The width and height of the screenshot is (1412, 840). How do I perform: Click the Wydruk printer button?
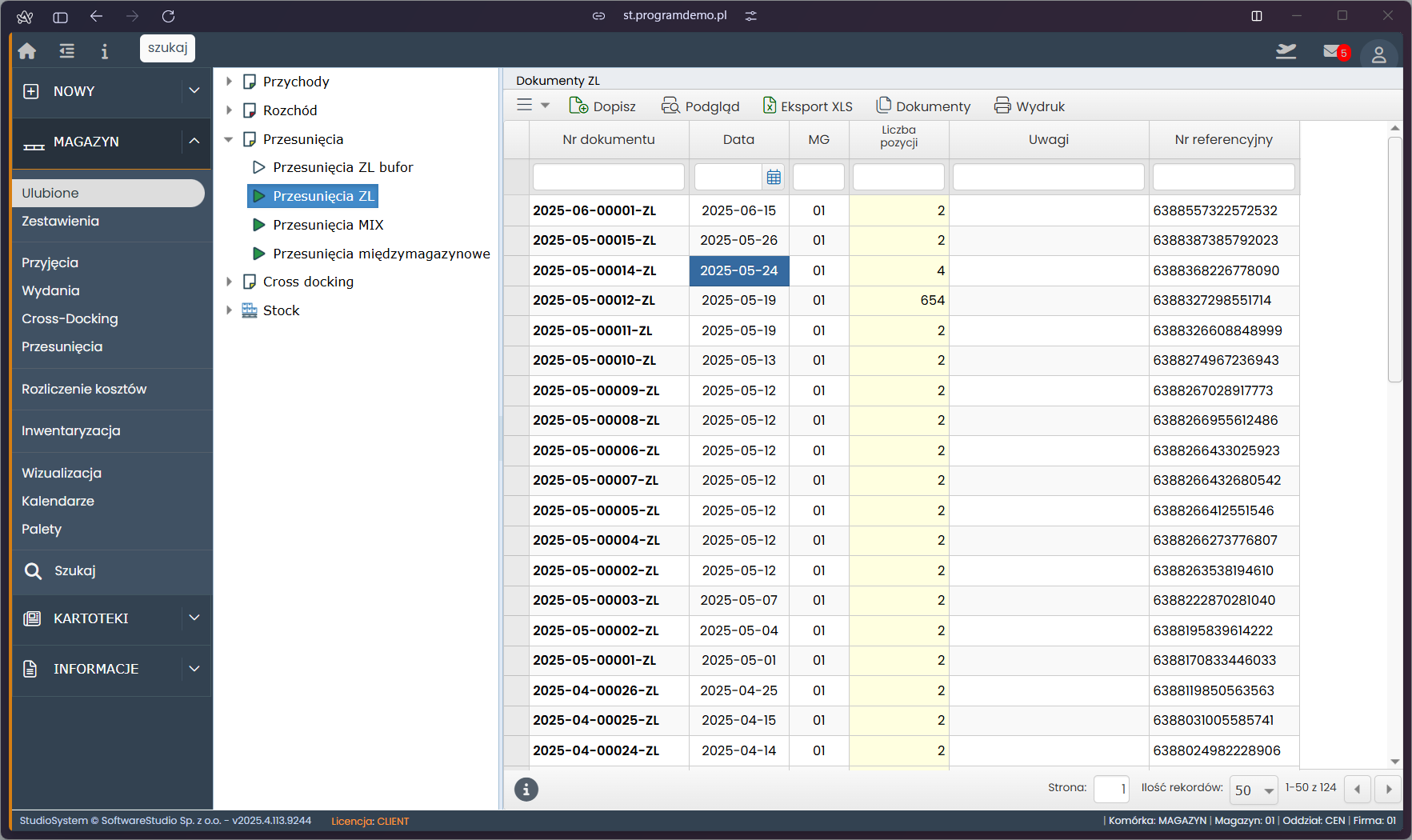point(1030,106)
